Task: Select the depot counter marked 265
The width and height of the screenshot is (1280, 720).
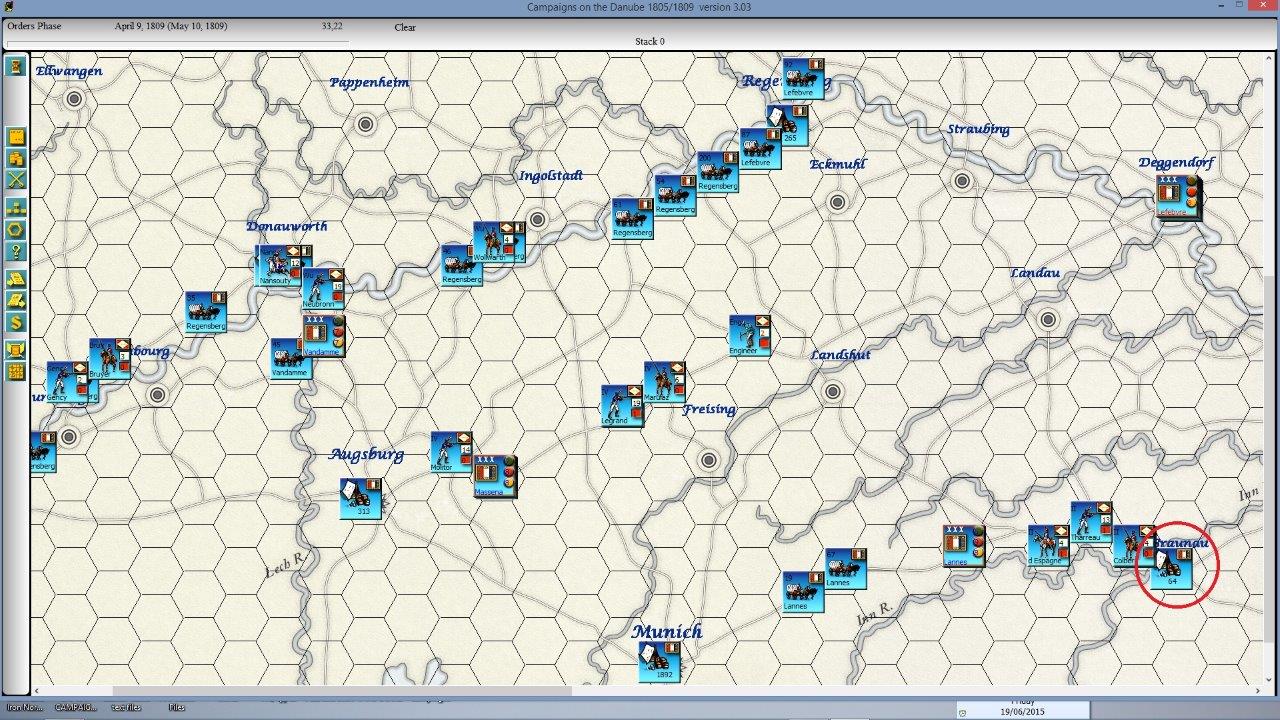Action: [787, 125]
